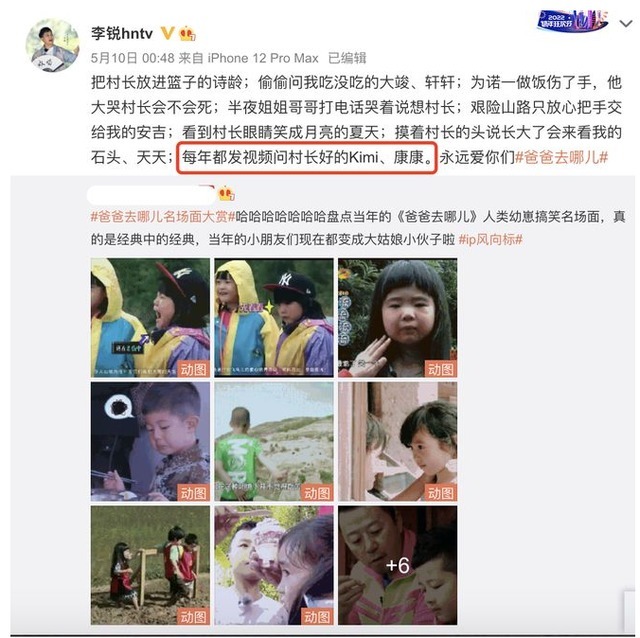Open GIF of child in green shirt
The width and height of the screenshot is (640, 638).
[274, 442]
